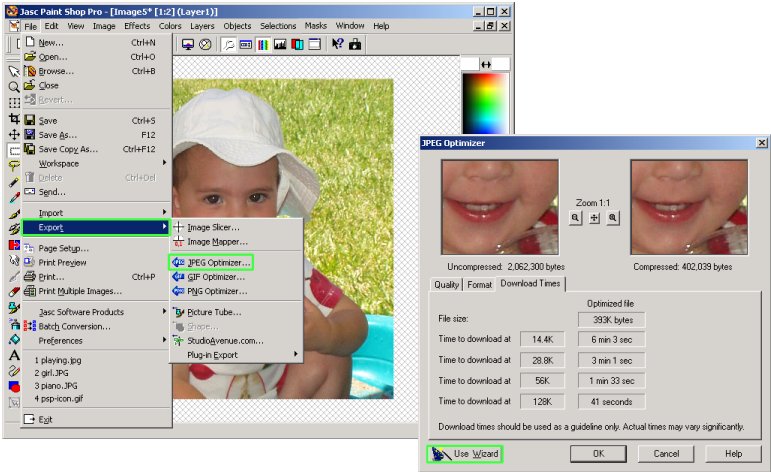Select the Deformation tool with dotted rectangle
Image resolution: width=771 pixels, height=472 pixels.
(14, 102)
